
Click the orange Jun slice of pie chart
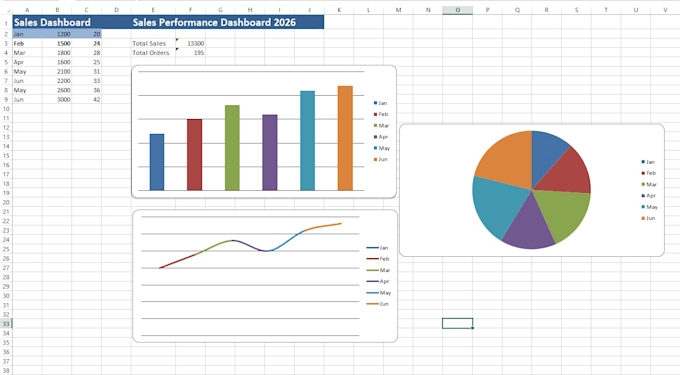point(508,160)
